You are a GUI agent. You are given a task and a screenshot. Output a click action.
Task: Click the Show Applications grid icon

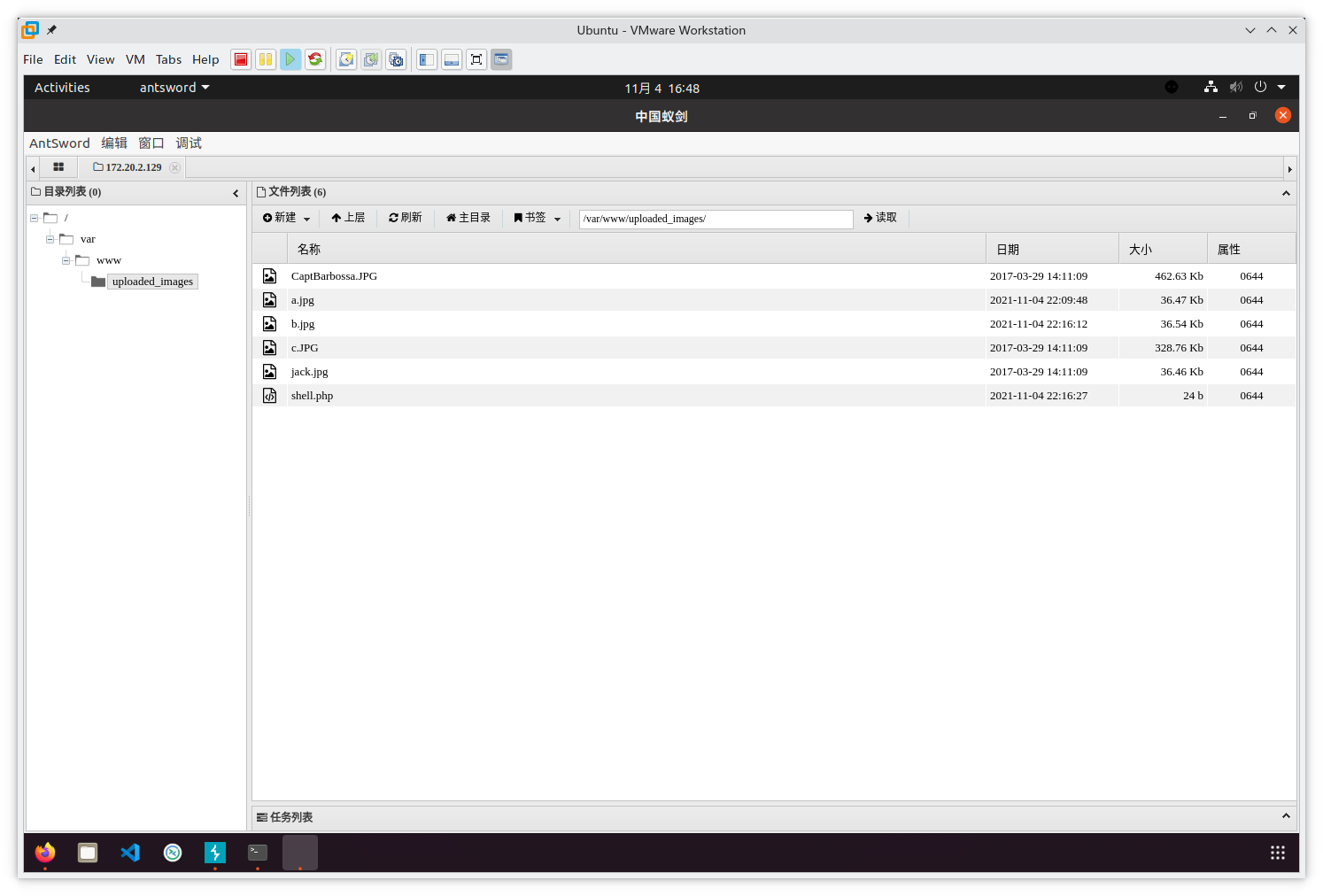click(1278, 853)
